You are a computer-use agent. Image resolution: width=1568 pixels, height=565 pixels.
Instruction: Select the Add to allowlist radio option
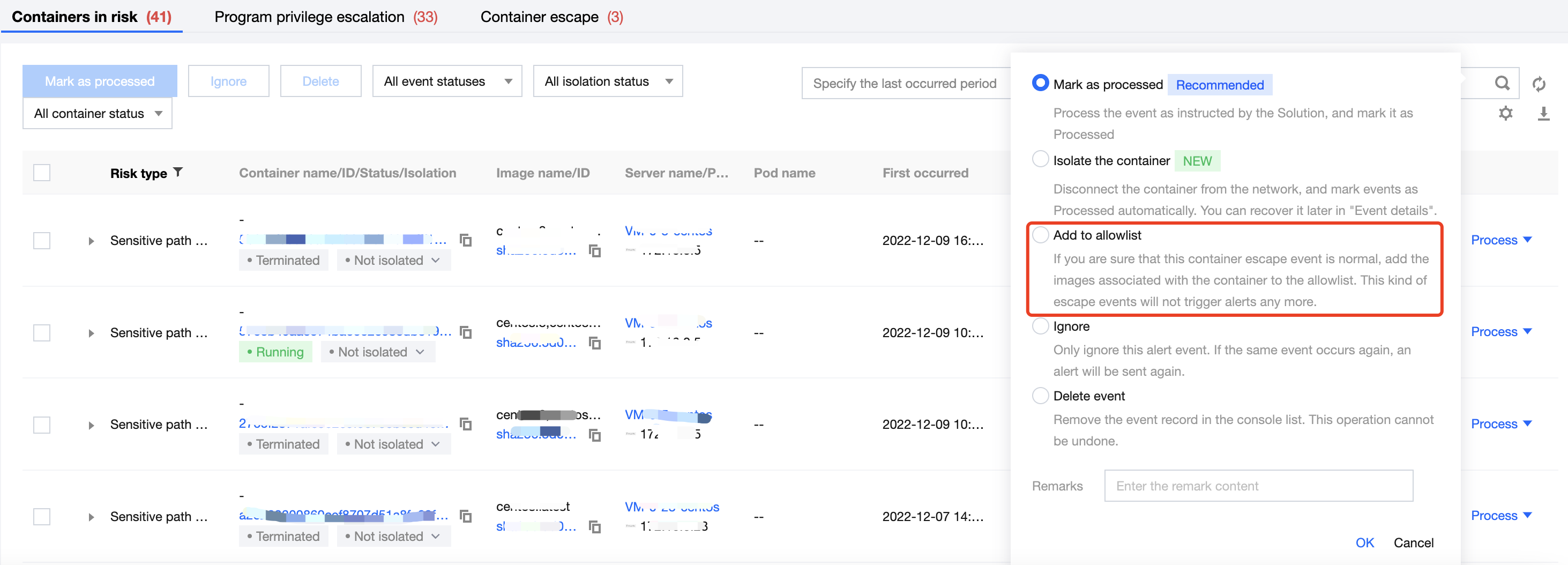(1040, 235)
